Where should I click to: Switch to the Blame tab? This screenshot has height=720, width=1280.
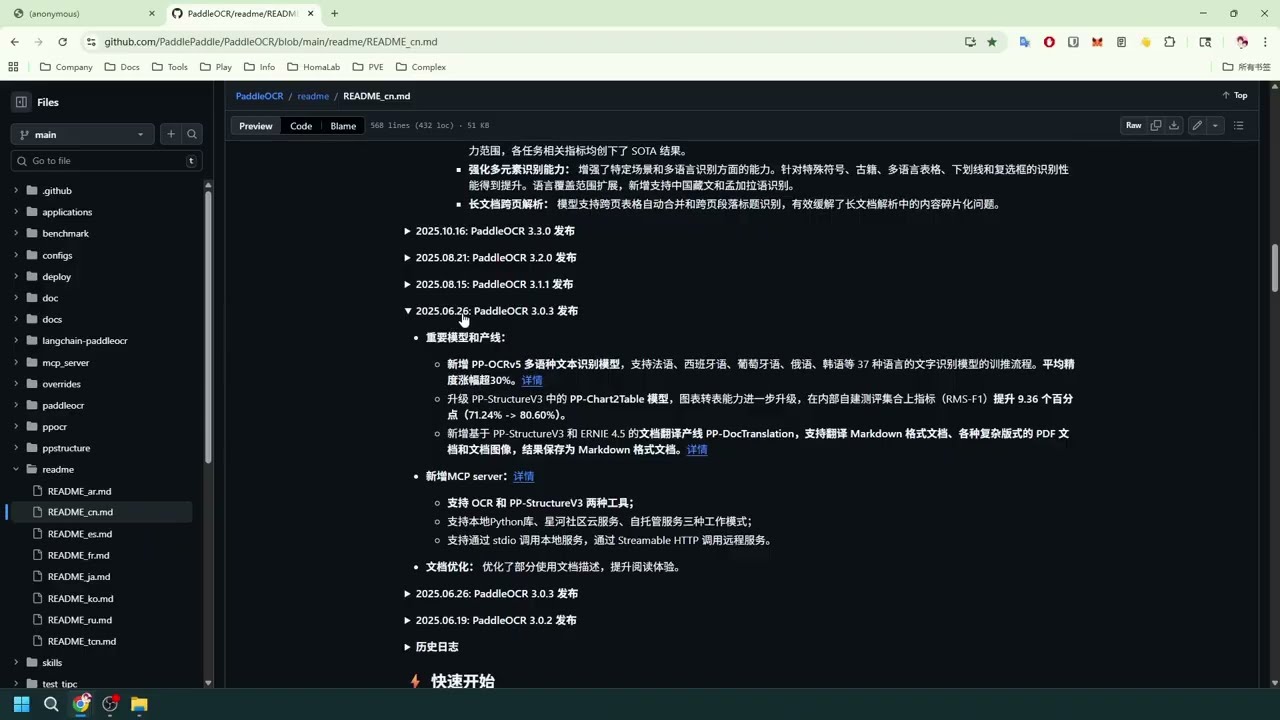point(343,126)
